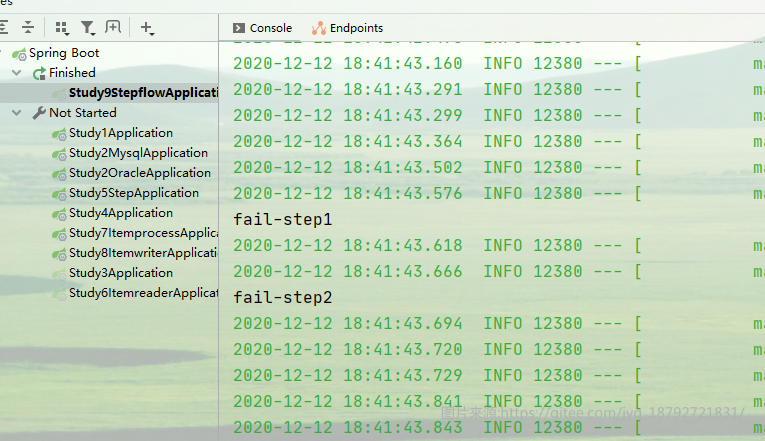Click the log line at 18:41:43.843
This screenshot has width=765, height=441.
499,428
